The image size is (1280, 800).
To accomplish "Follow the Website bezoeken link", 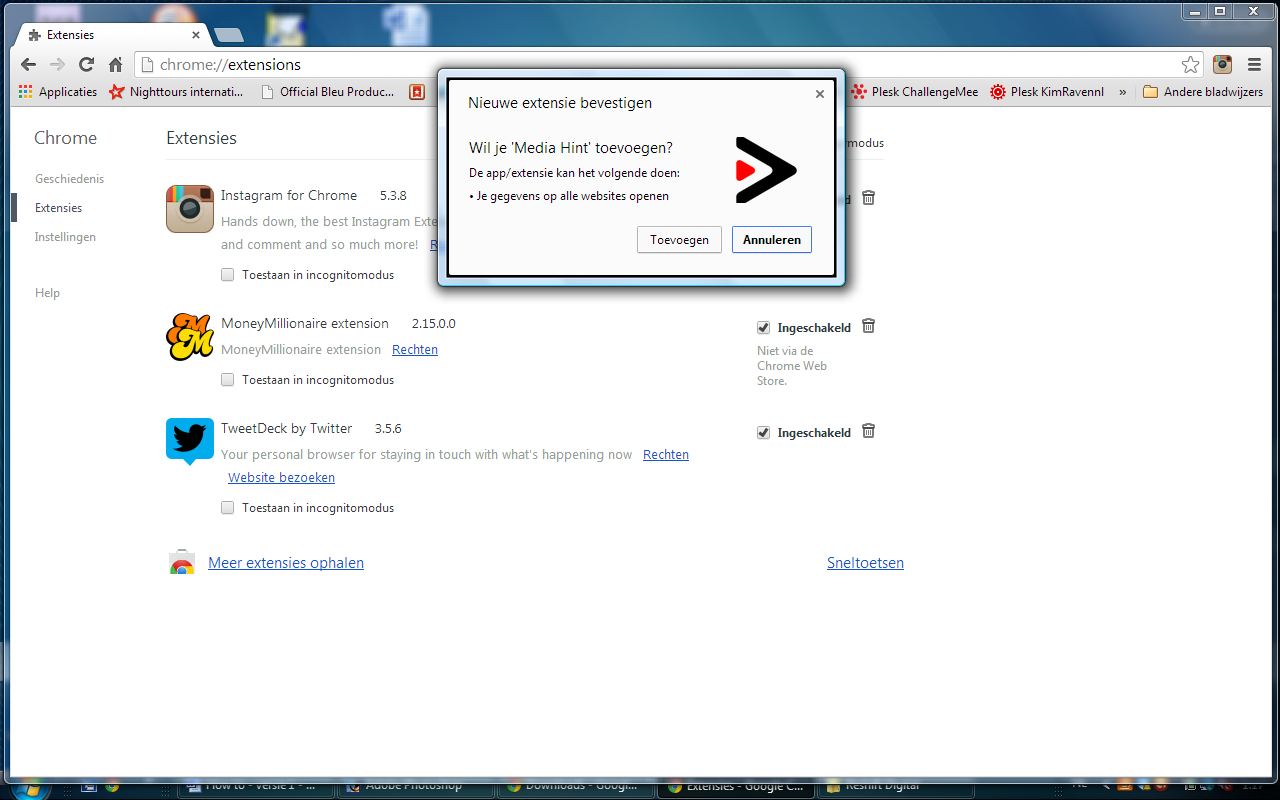I will 281,478.
